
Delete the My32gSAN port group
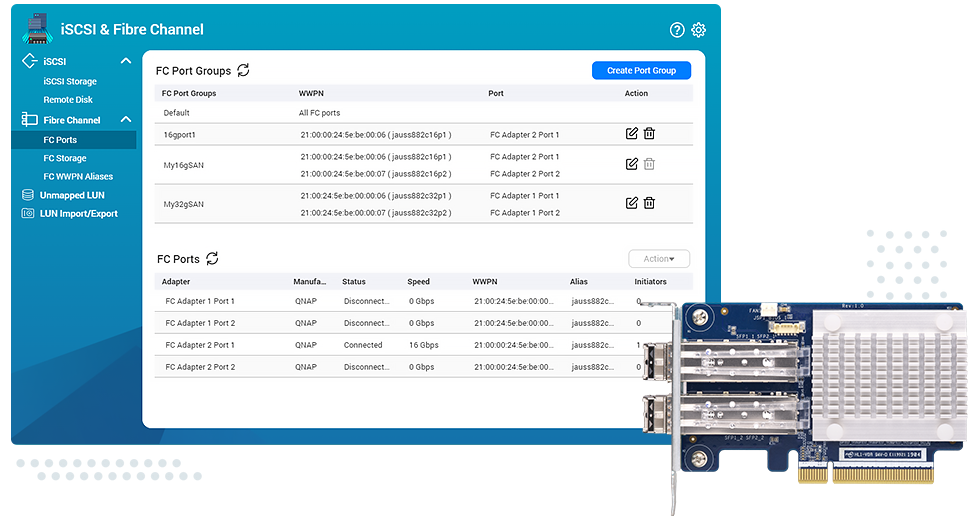click(x=649, y=202)
